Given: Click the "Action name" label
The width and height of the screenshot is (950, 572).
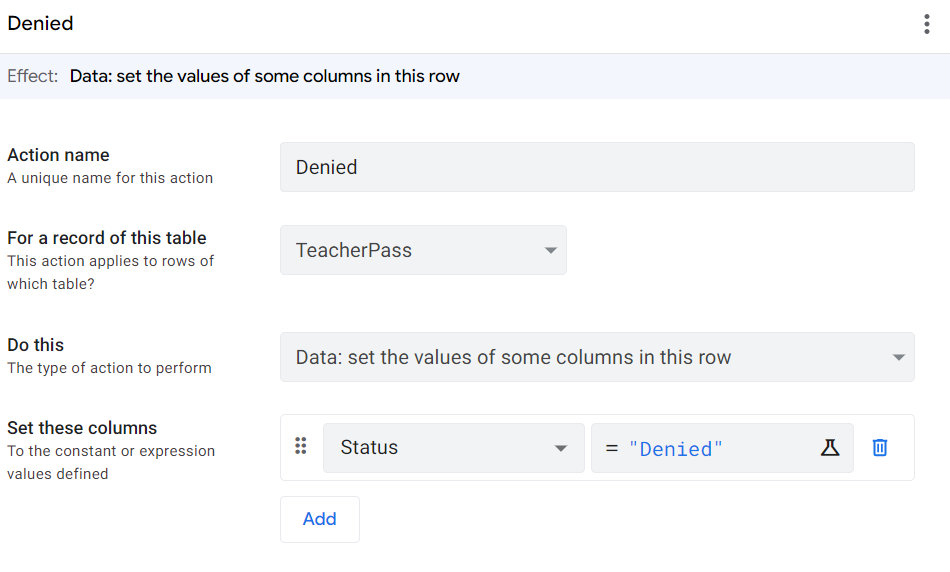Looking at the screenshot, I should (x=58, y=155).
